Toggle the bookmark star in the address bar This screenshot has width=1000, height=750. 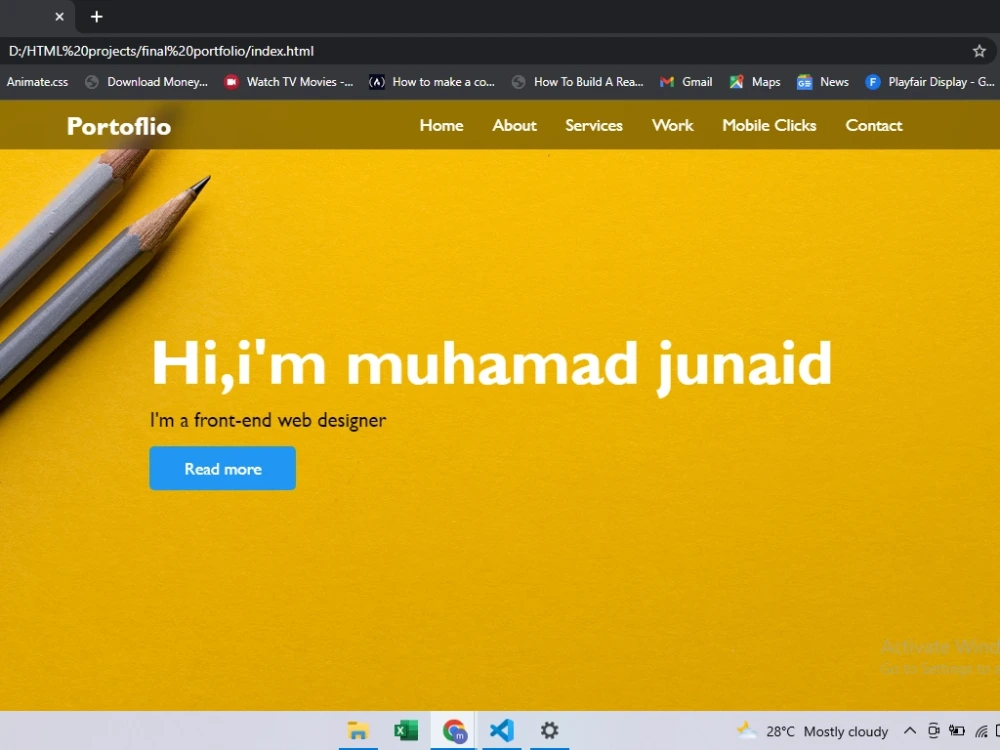click(x=979, y=50)
